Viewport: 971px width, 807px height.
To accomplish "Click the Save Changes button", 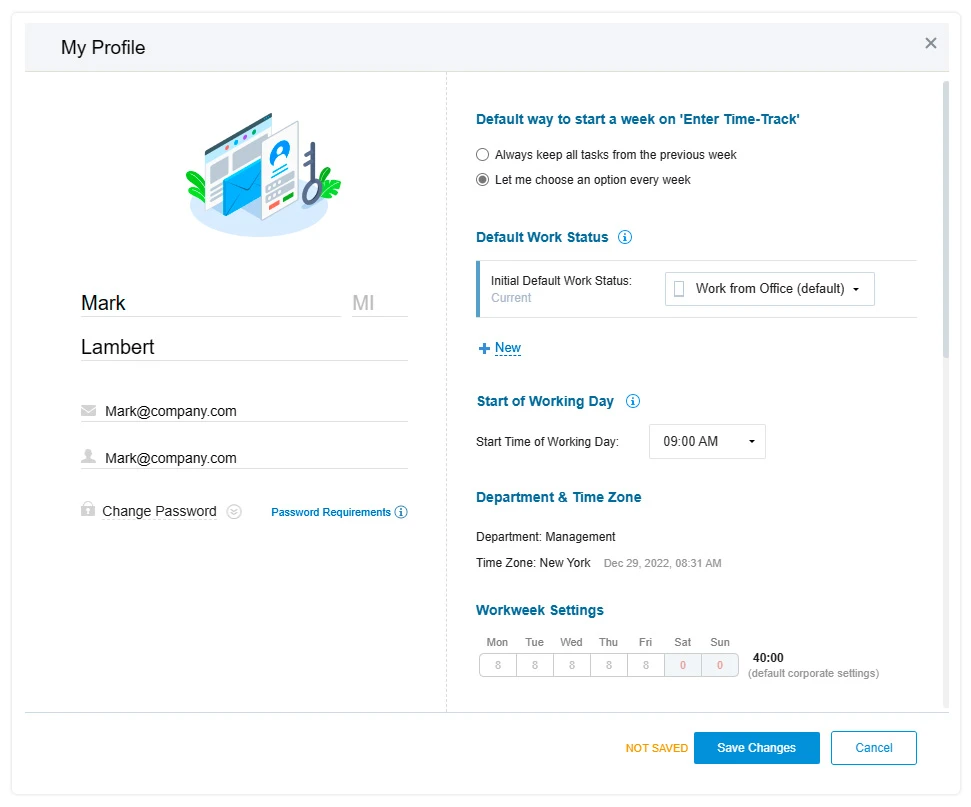I will [x=756, y=748].
